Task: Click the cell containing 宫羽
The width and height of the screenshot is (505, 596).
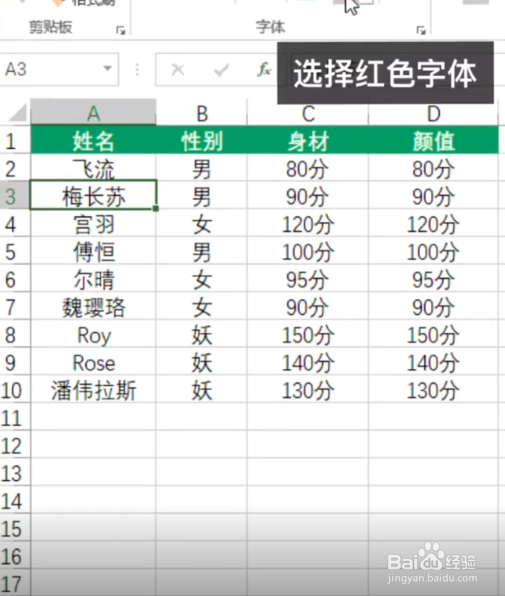Action: pos(93,224)
